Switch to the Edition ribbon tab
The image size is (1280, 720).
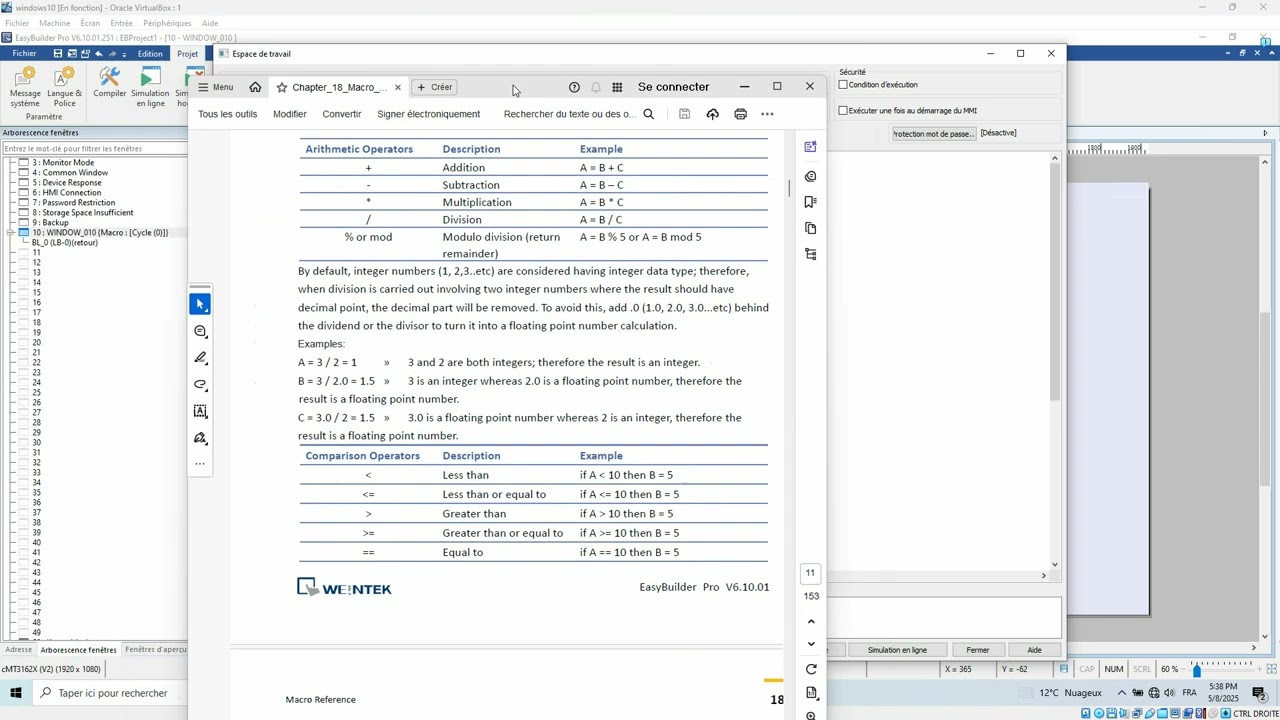click(150, 54)
